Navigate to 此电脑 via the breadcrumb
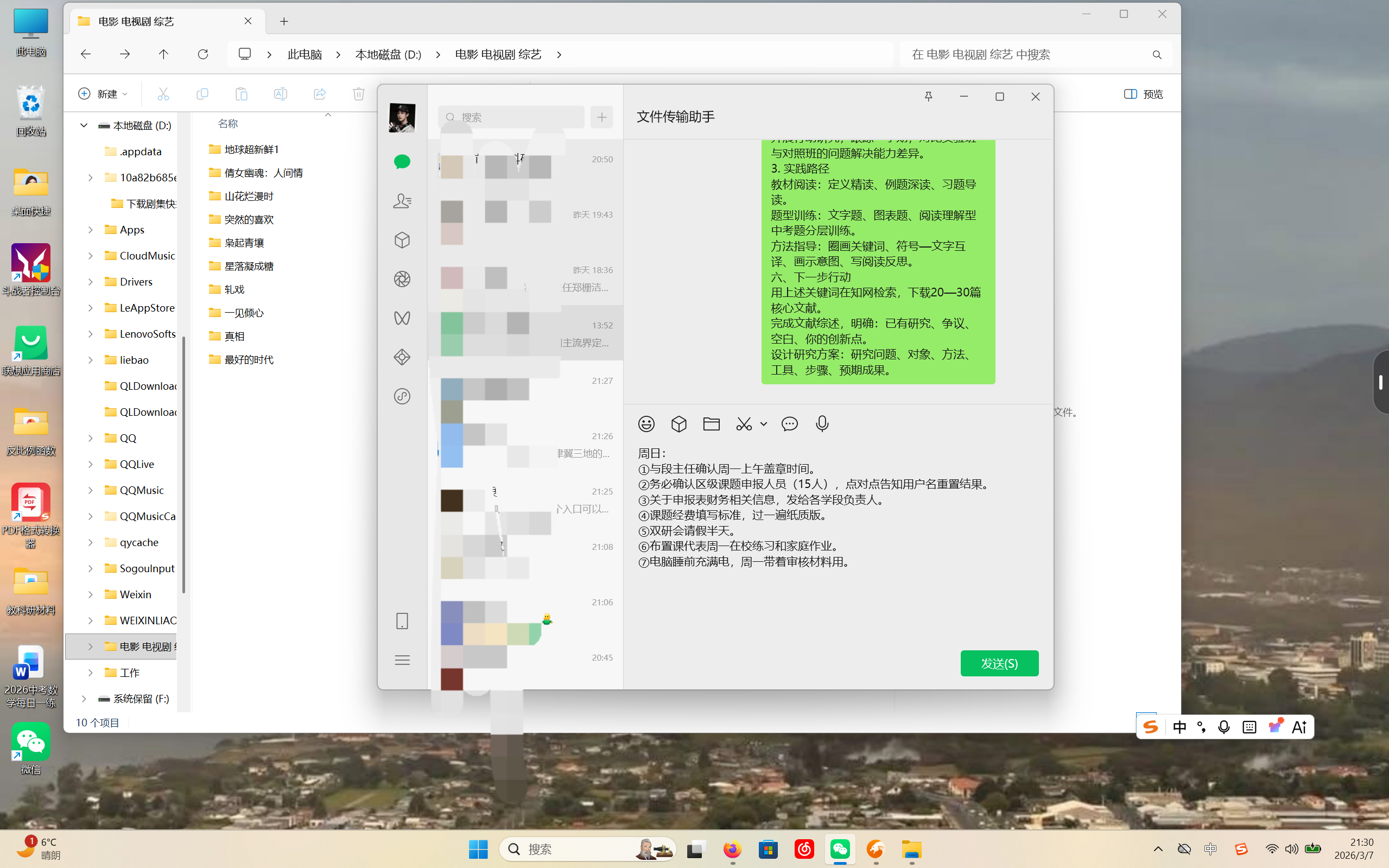Screen dimensions: 1389x868 click(304, 54)
